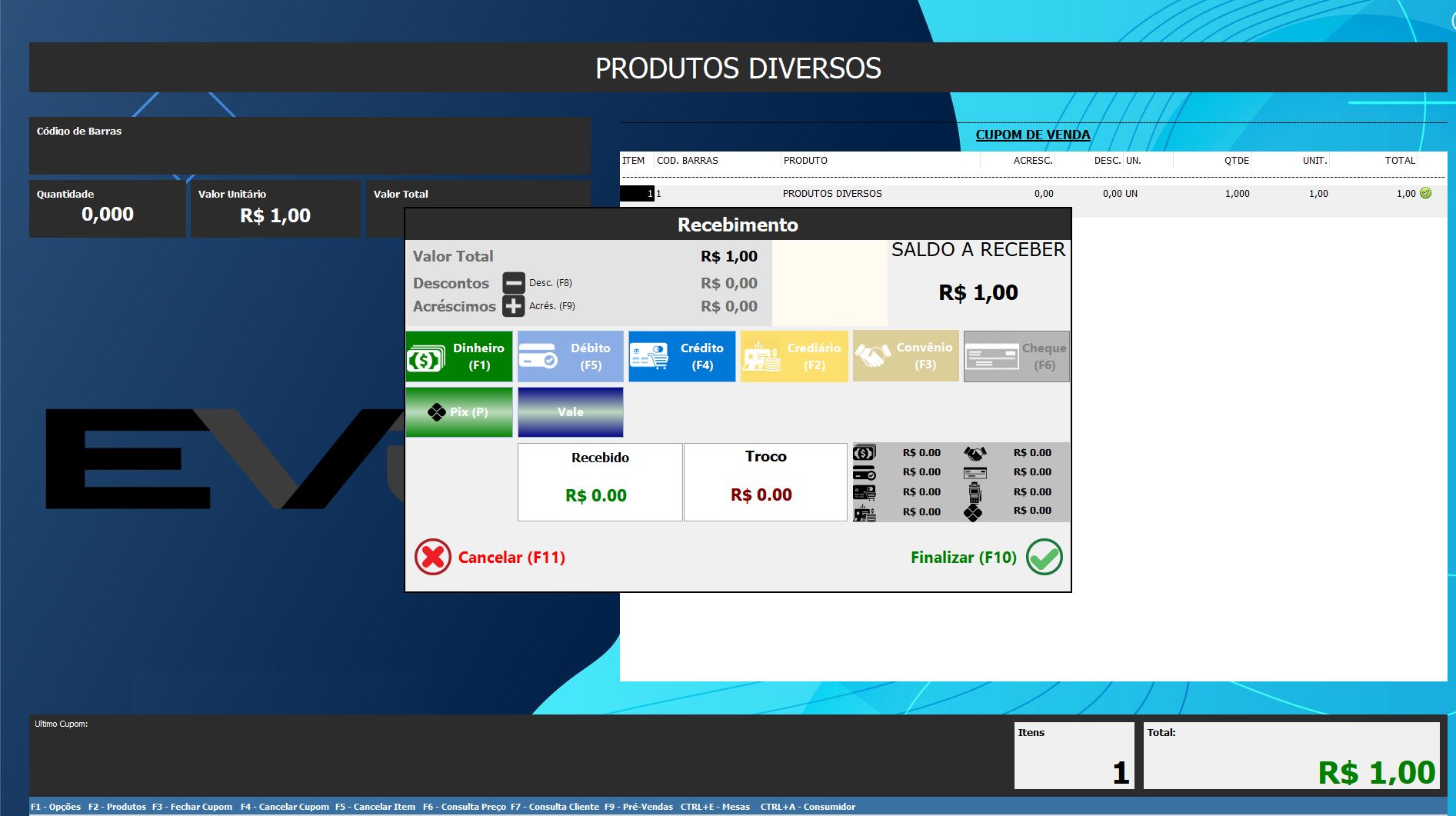The height and width of the screenshot is (816, 1456).
Task: Select Crediário (F2) payment
Action: click(x=794, y=357)
